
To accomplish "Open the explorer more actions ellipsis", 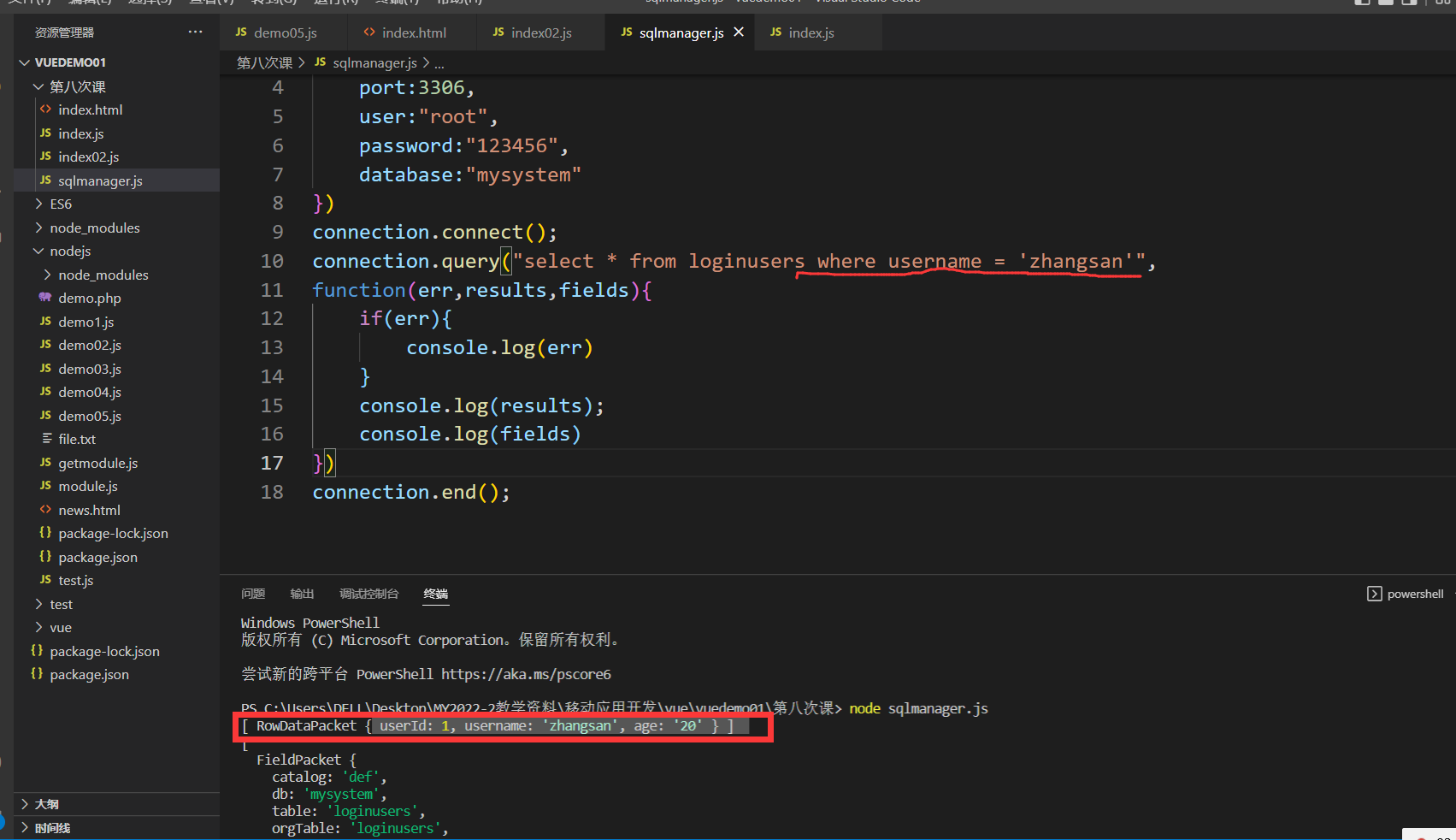I will coord(196,33).
